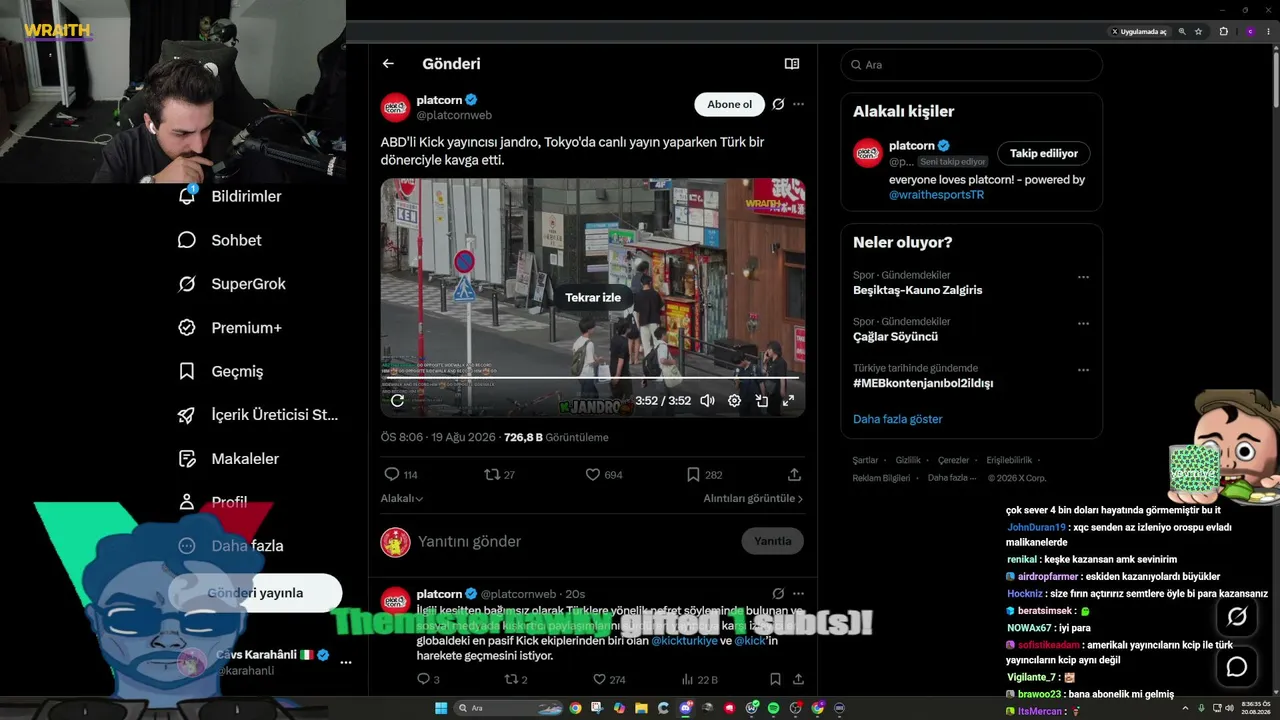Viewport: 1280px width, 720px height.
Task: Open the @kickturkiye mention link
Action: click(x=684, y=641)
